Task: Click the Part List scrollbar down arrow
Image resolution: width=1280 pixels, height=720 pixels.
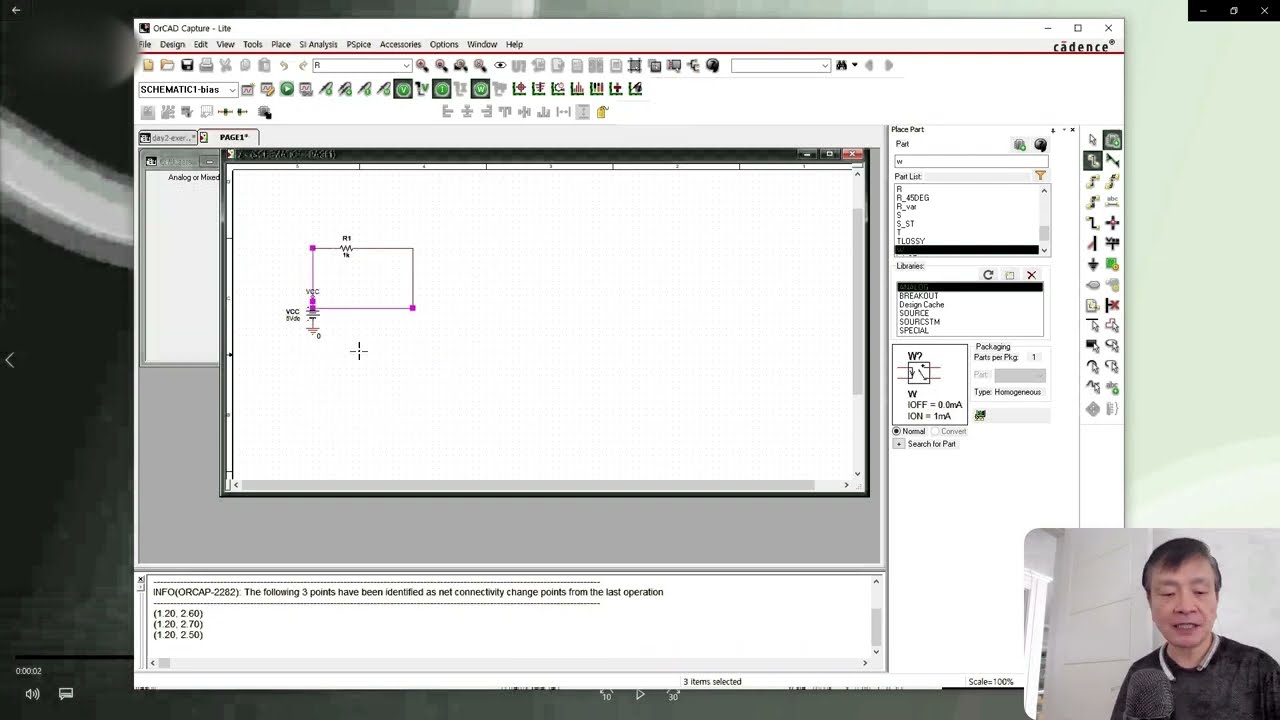Action: (x=1044, y=250)
